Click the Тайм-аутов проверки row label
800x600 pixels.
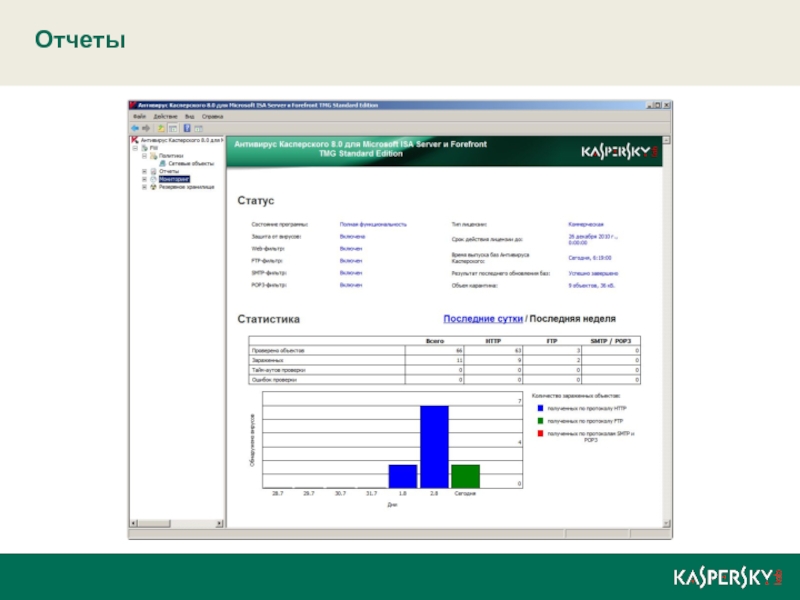[278, 370]
